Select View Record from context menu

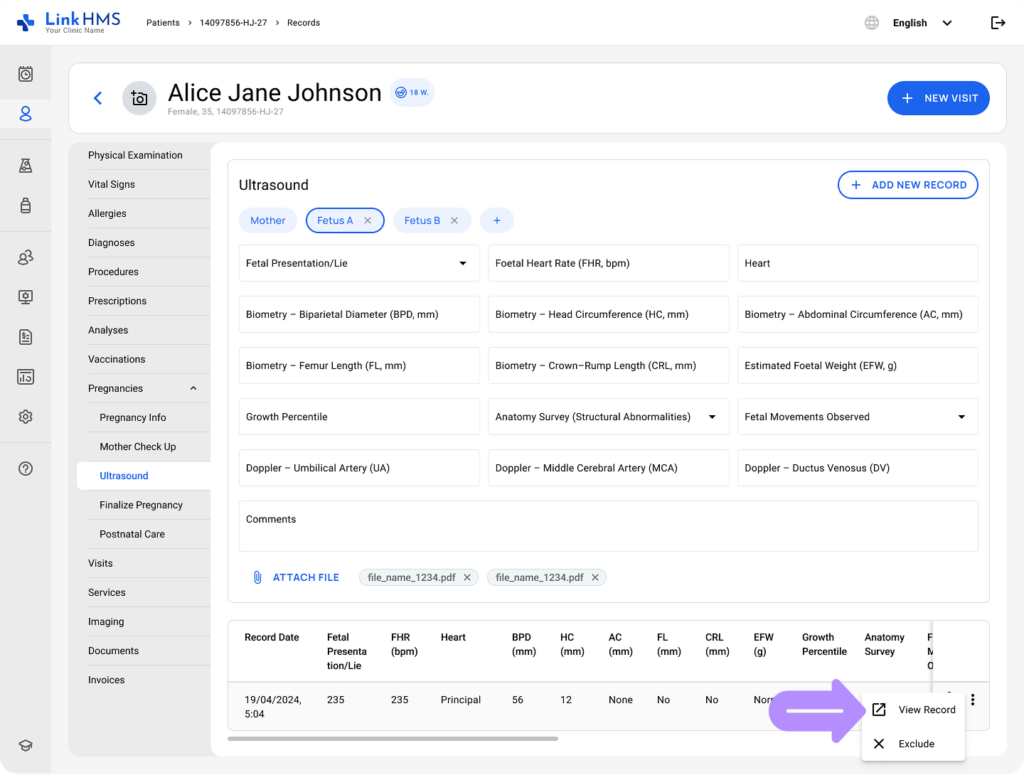[913, 710]
